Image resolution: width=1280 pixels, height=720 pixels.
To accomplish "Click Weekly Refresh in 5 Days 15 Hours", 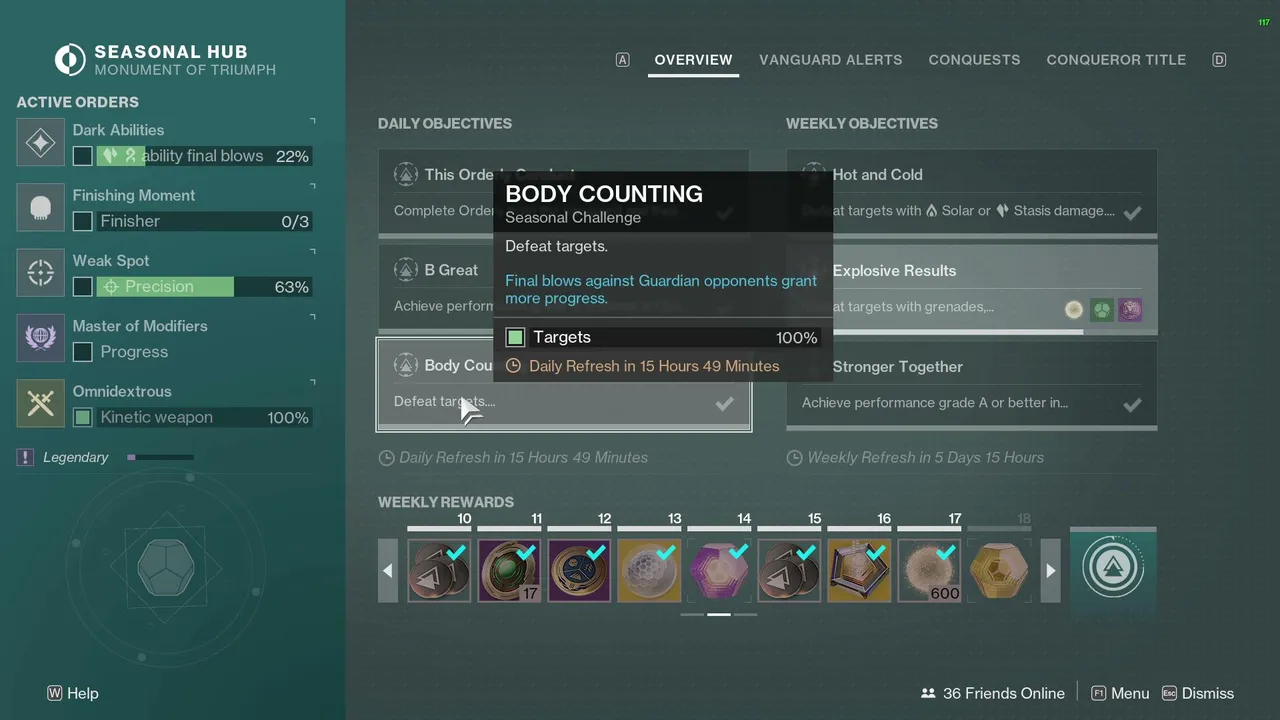I will tap(915, 457).
